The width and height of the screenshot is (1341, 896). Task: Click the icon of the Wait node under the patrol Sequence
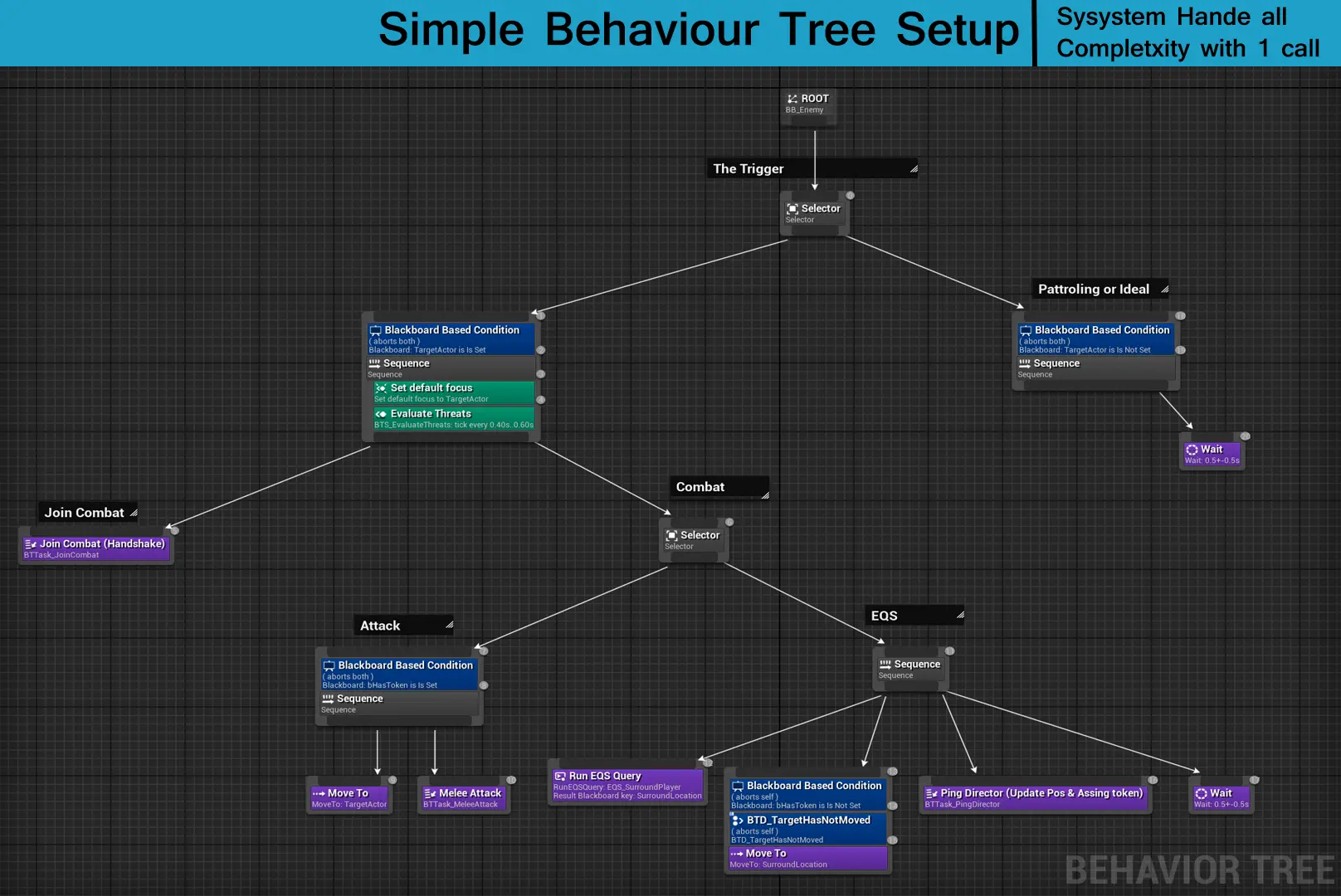click(x=1192, y=450)
